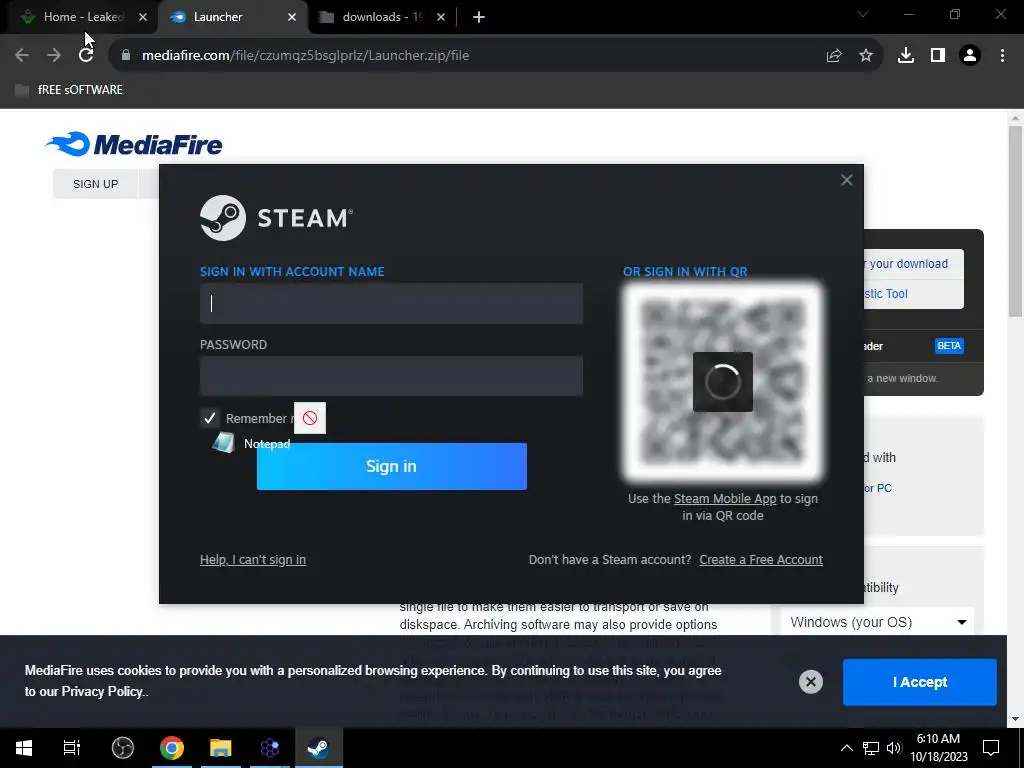Reload the MediaFire page
Viewport: 1024px width, 768px height.
point(86,56)
